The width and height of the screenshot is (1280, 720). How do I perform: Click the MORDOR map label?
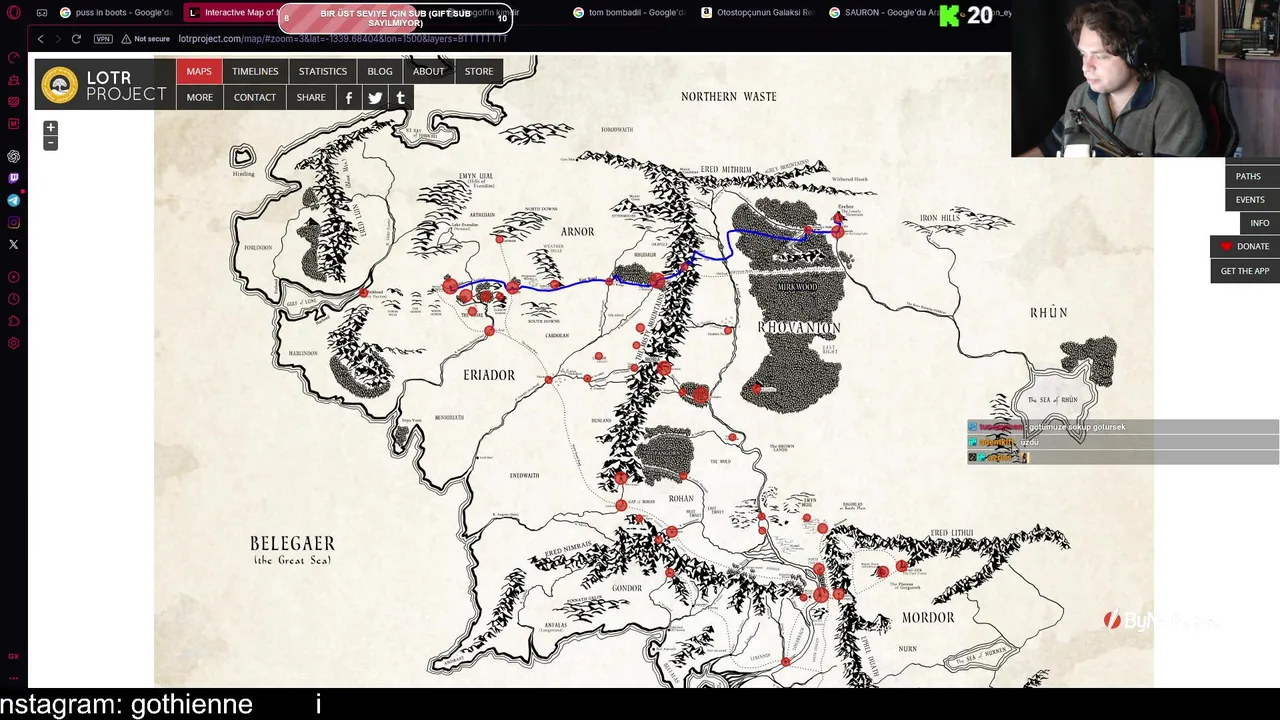pos(928,618)
